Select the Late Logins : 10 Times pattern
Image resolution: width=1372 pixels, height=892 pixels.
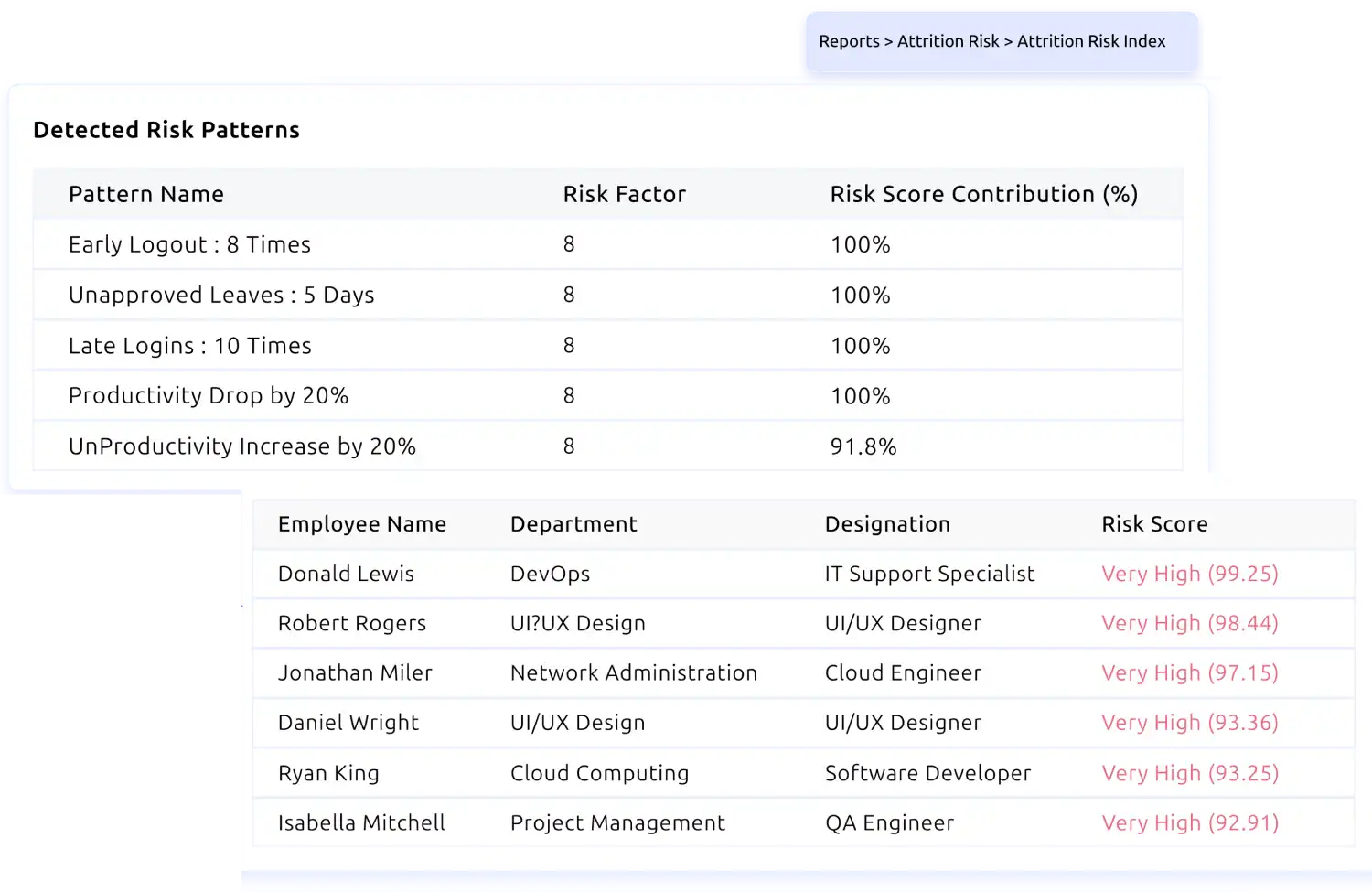(x=189, y=346)
